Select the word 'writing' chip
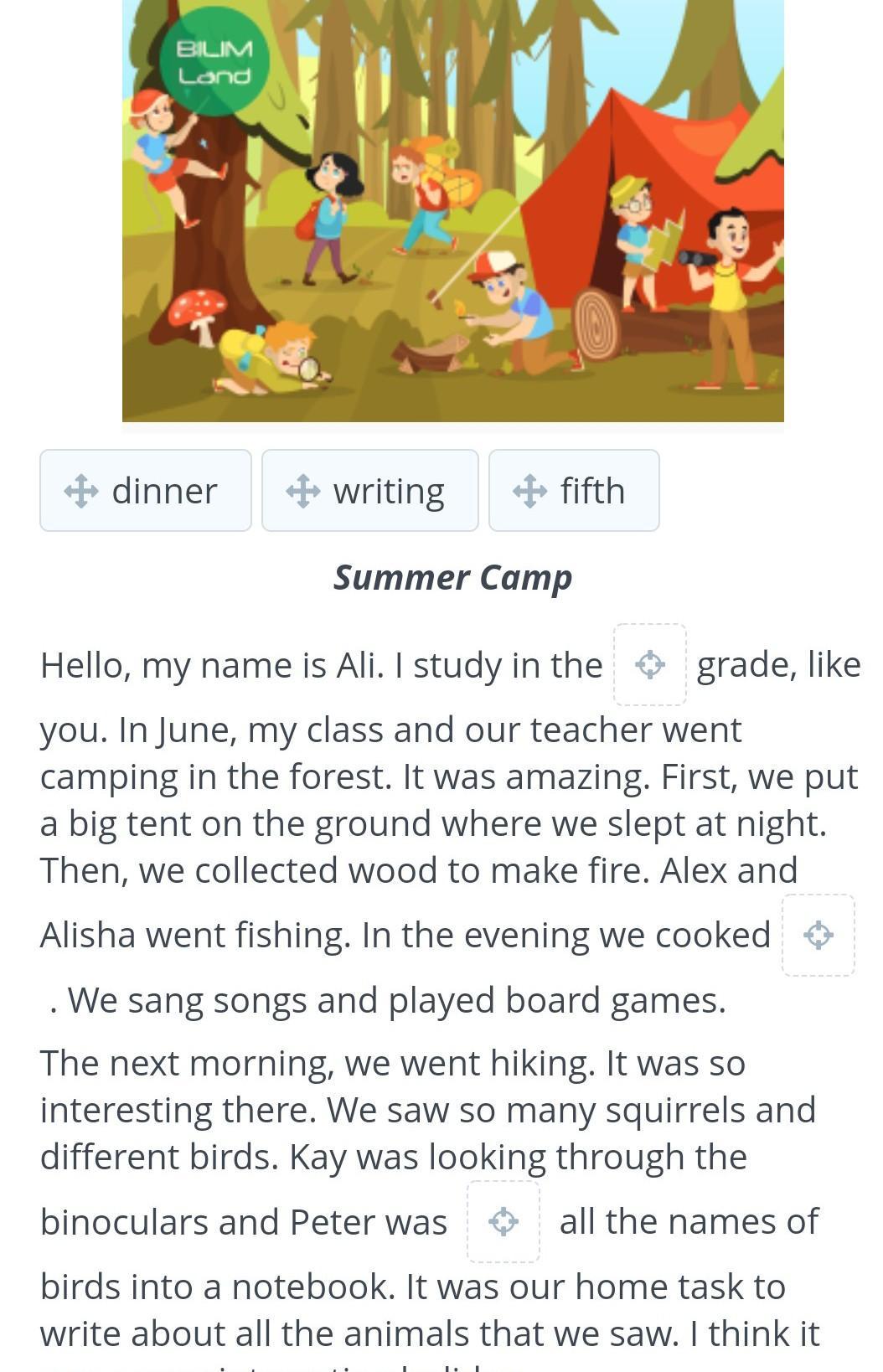883x1372 pixels. pos(370,491)
